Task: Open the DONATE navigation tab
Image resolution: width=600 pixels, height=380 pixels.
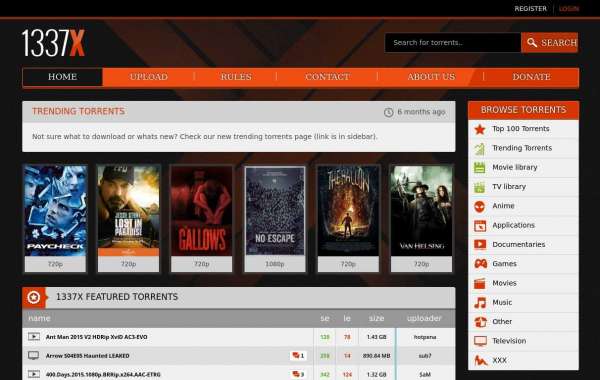Action: point(531,77)
